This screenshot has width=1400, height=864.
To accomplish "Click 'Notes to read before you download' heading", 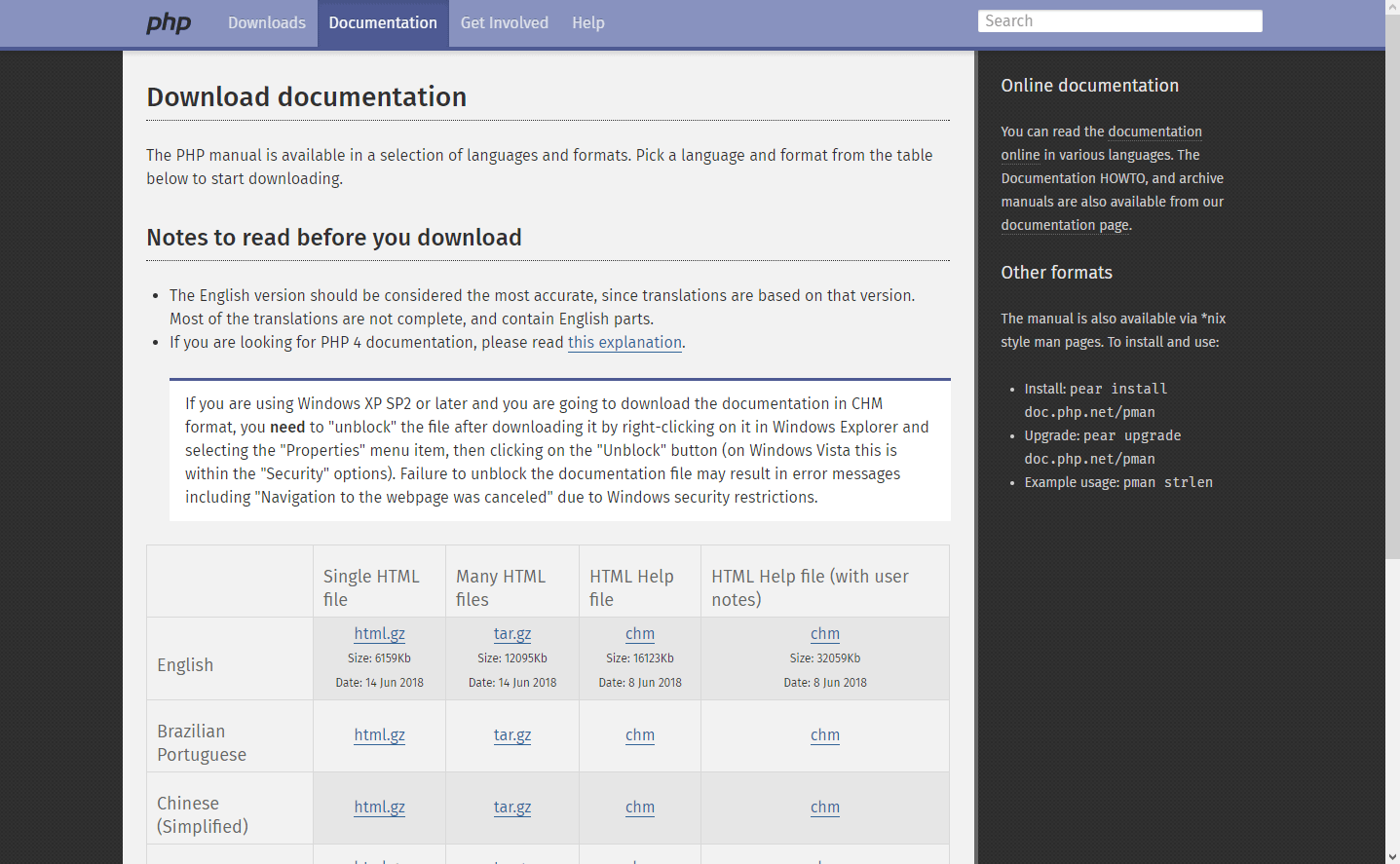I will coord(334,238).
